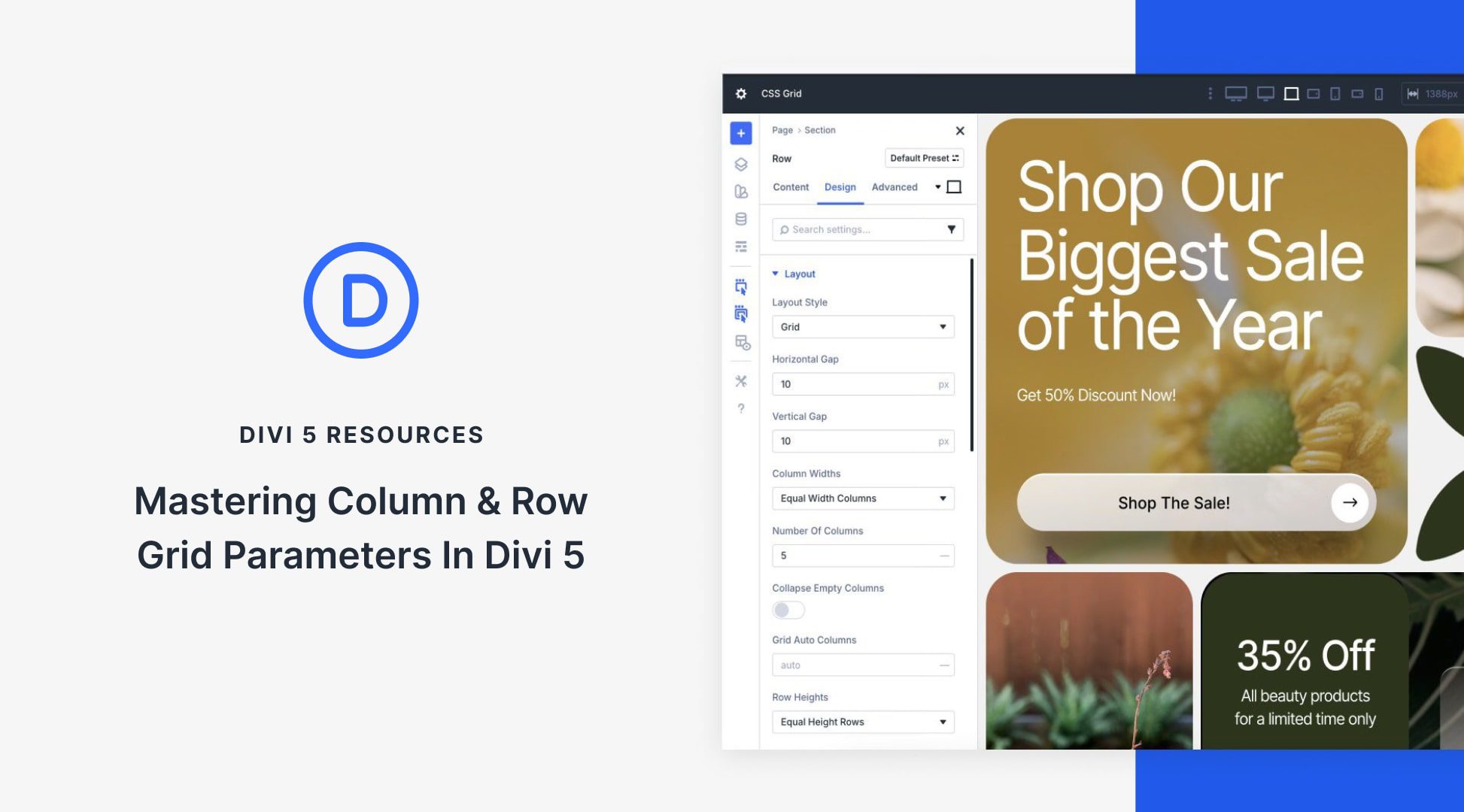This screenshot has width=1464, height=812.
Task: Click the Default Preset button
Action: click(923, 158)
